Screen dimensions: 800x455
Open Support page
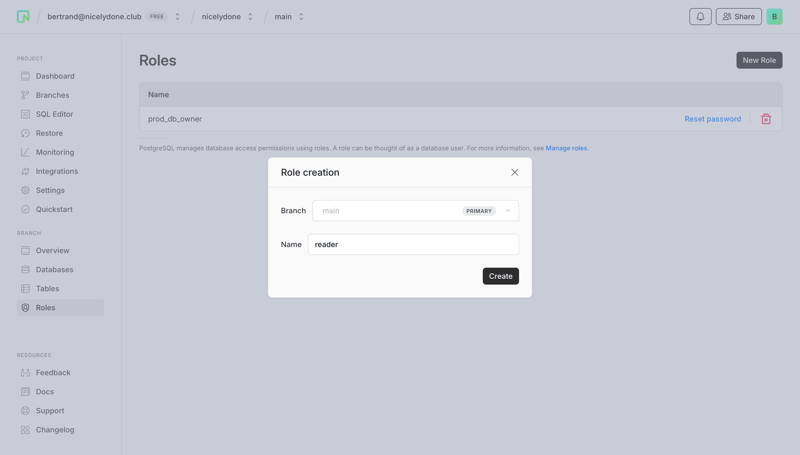50,411
